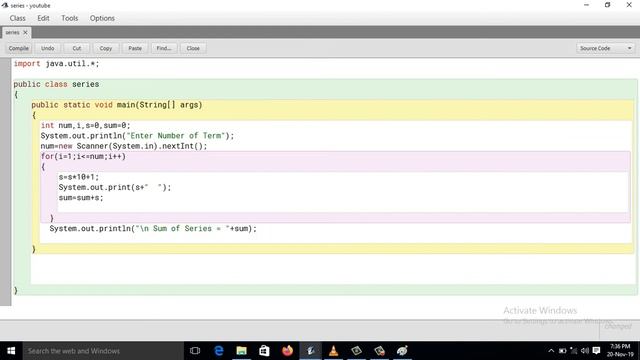640x360 pixels.
Task: Open Task View on the taskbar
Action: point(195,351)
